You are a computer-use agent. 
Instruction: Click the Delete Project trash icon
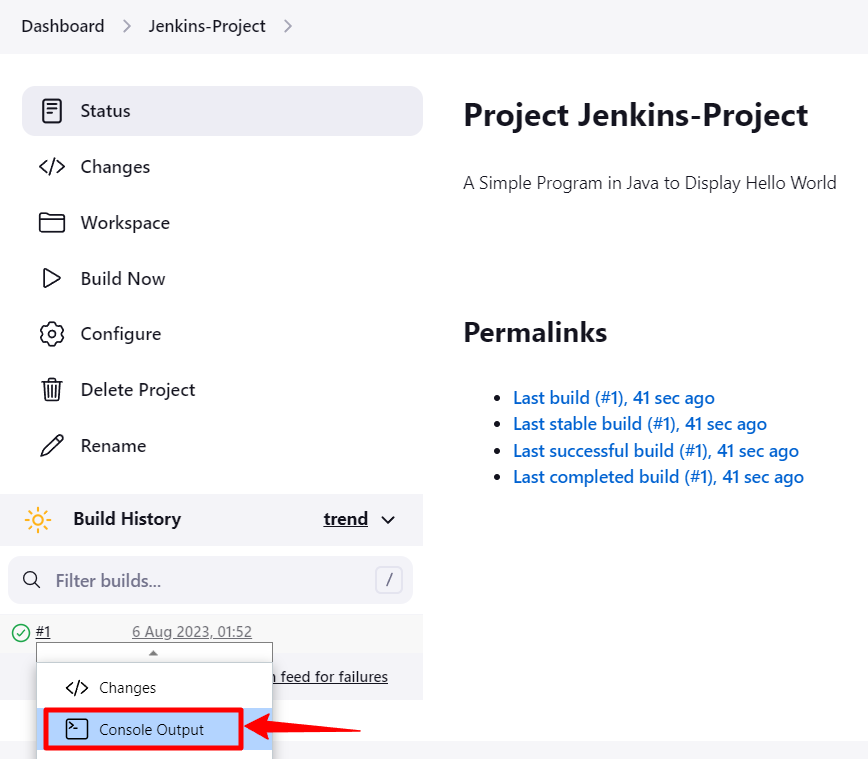52,390
